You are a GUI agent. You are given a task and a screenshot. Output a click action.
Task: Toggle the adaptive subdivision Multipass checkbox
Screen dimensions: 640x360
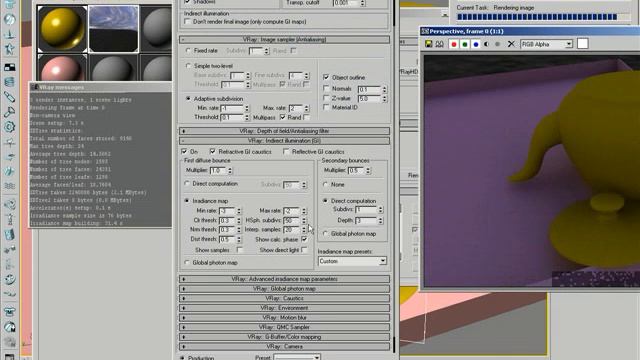point(282,118)
